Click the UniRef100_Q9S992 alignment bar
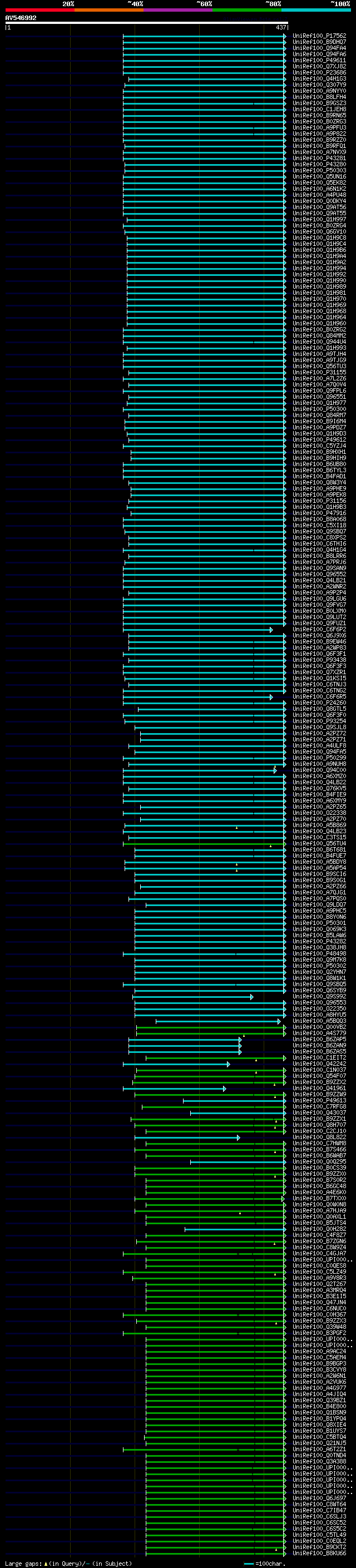This screenshot has height=1568, width=356. point(193,997)
